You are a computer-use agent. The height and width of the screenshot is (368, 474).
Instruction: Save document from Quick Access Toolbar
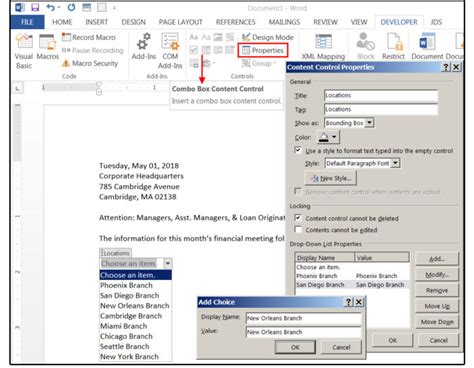point(35,7)
